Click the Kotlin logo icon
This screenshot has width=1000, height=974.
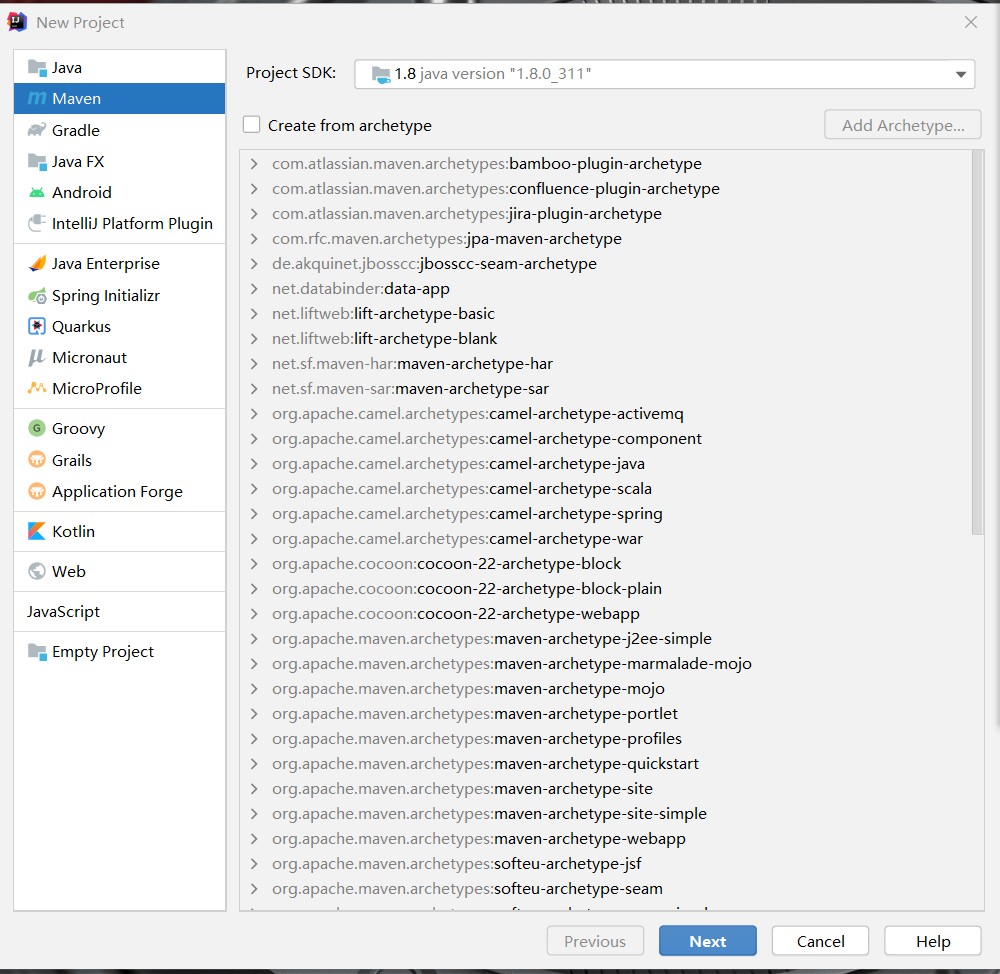point(37,532)
